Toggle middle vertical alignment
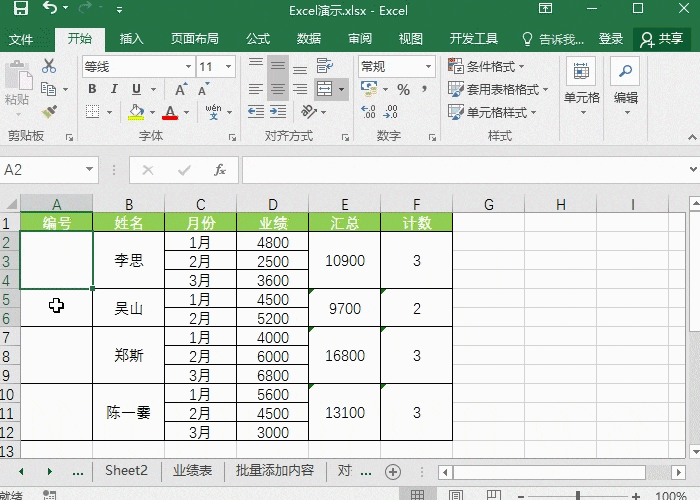Viewport: 700px width, 500px height. point(278,67)
